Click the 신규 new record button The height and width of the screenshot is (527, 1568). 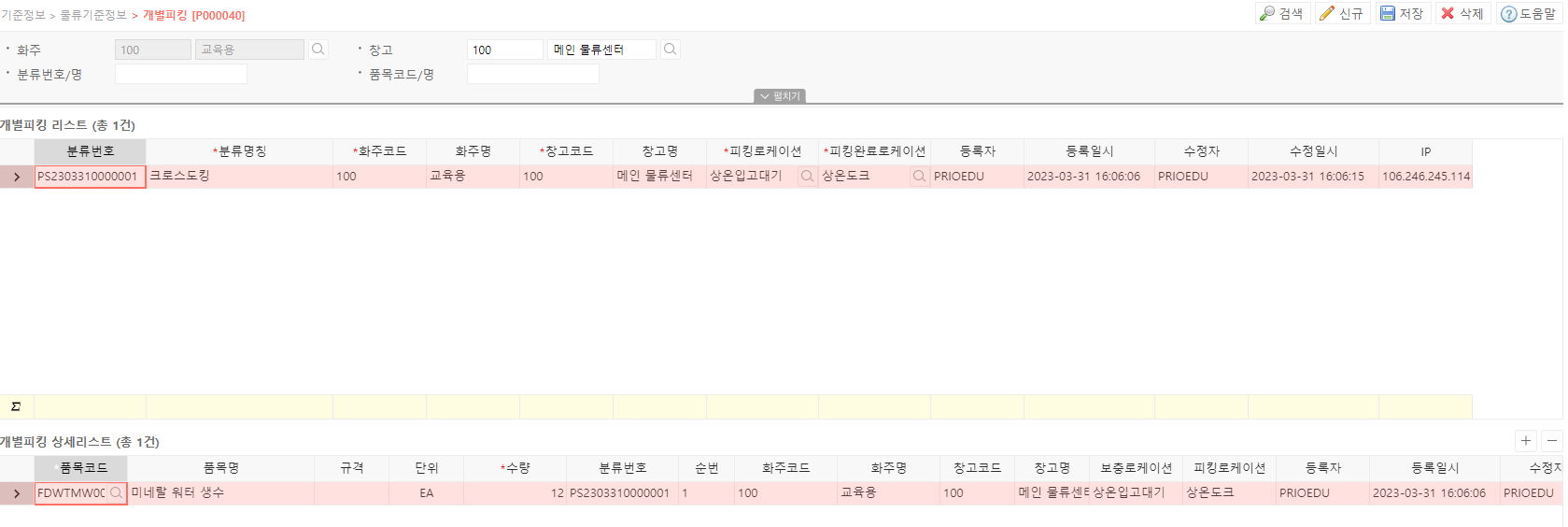[1341, 13]
